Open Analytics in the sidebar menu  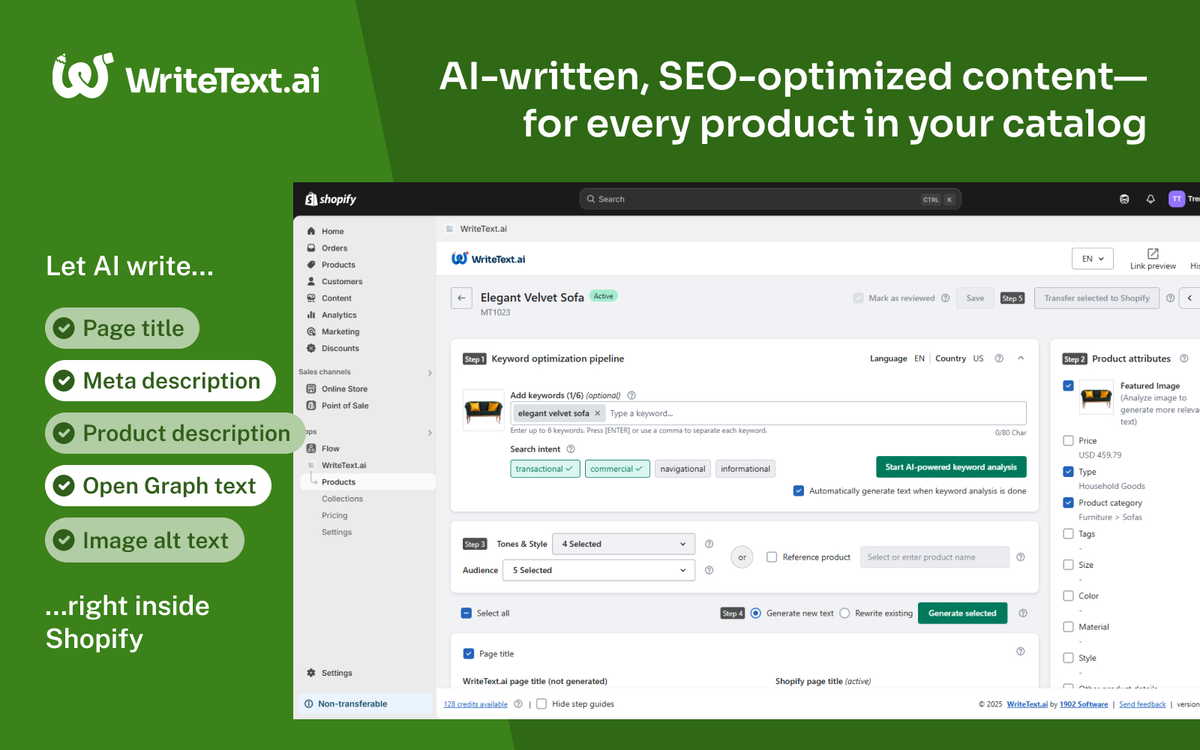339,315
